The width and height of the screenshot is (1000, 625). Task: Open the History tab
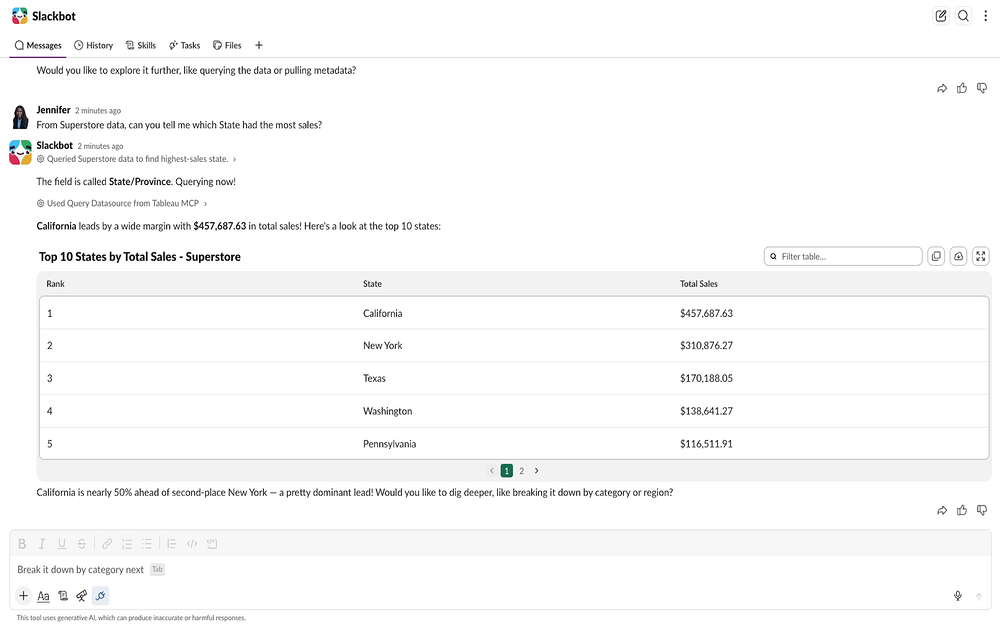point(93,45)
